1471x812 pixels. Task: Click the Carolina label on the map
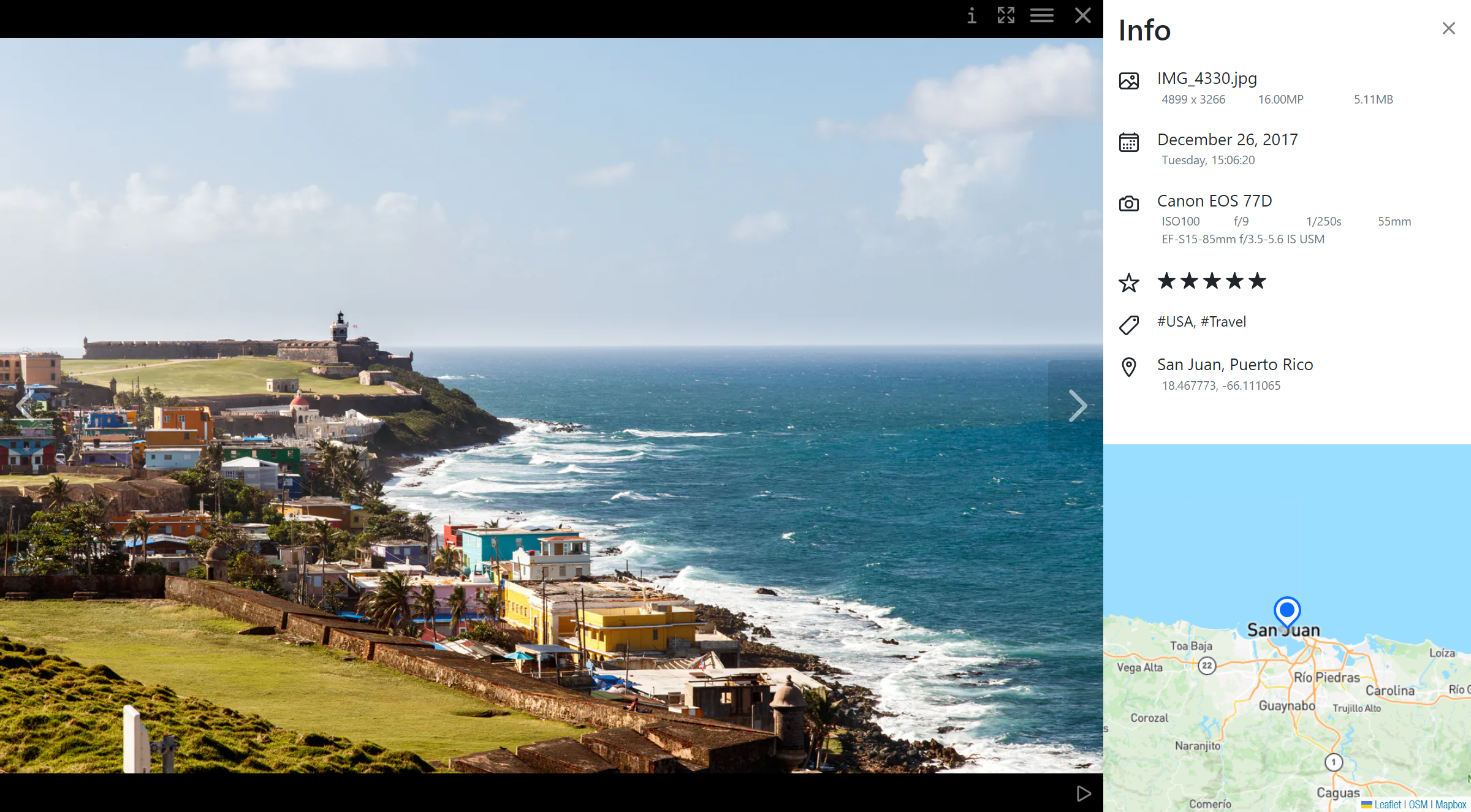point(1390,691)
